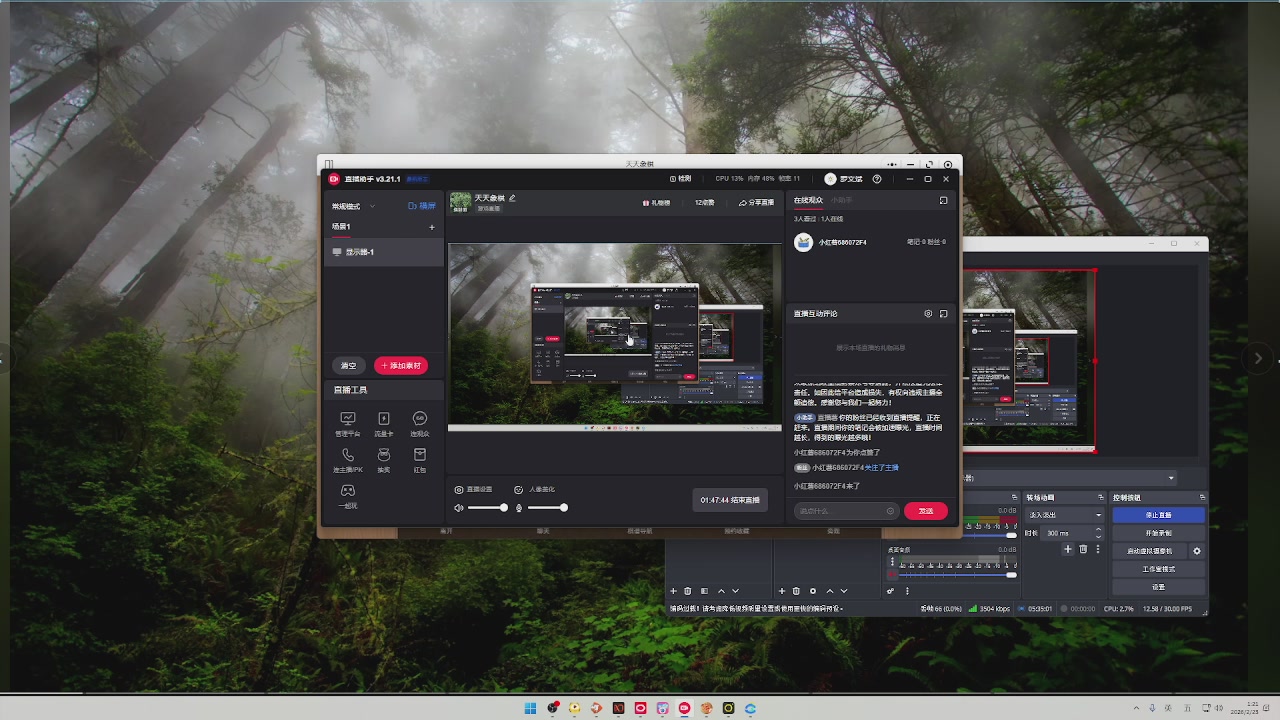This screenshot has height=720, width=1280.
Task: Toggle the microphone mute icon
Action: coord(519,508)
